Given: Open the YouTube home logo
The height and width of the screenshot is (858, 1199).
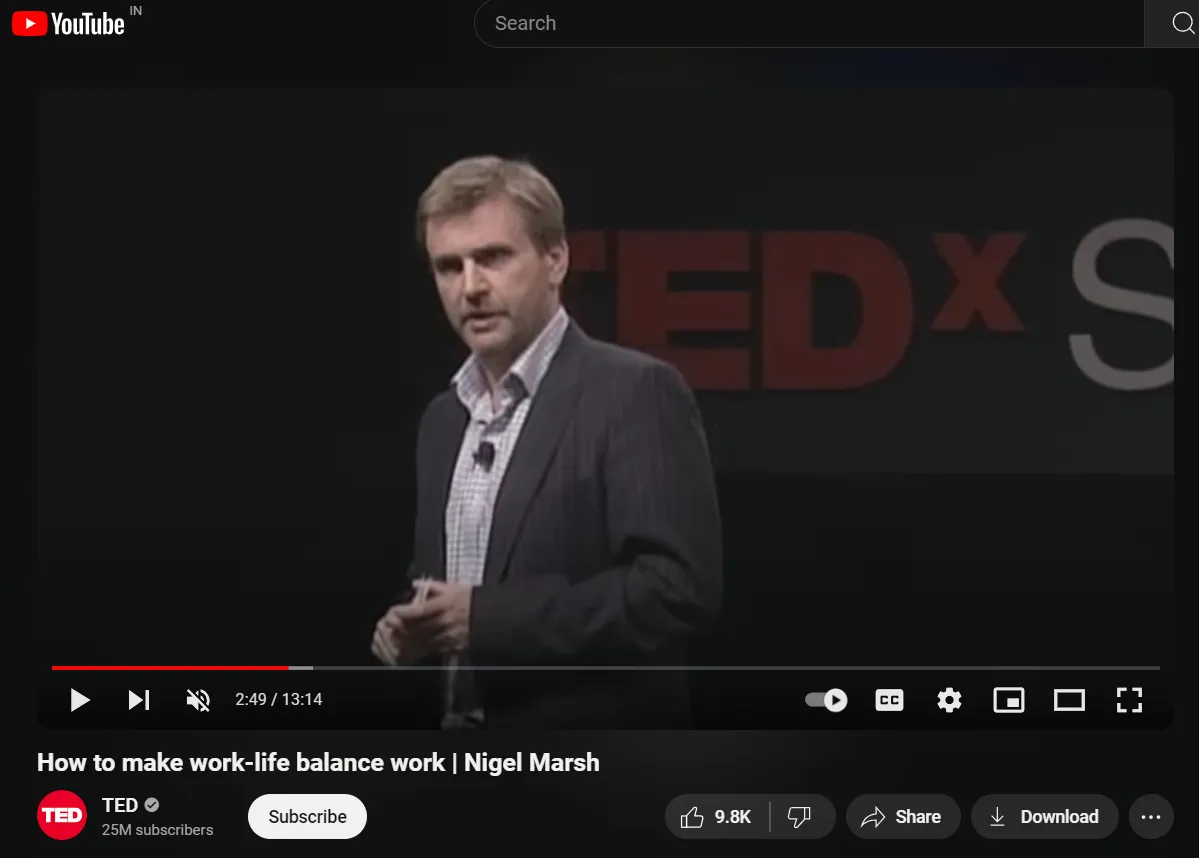Looking at the screenshot, I should coord(68,24).
